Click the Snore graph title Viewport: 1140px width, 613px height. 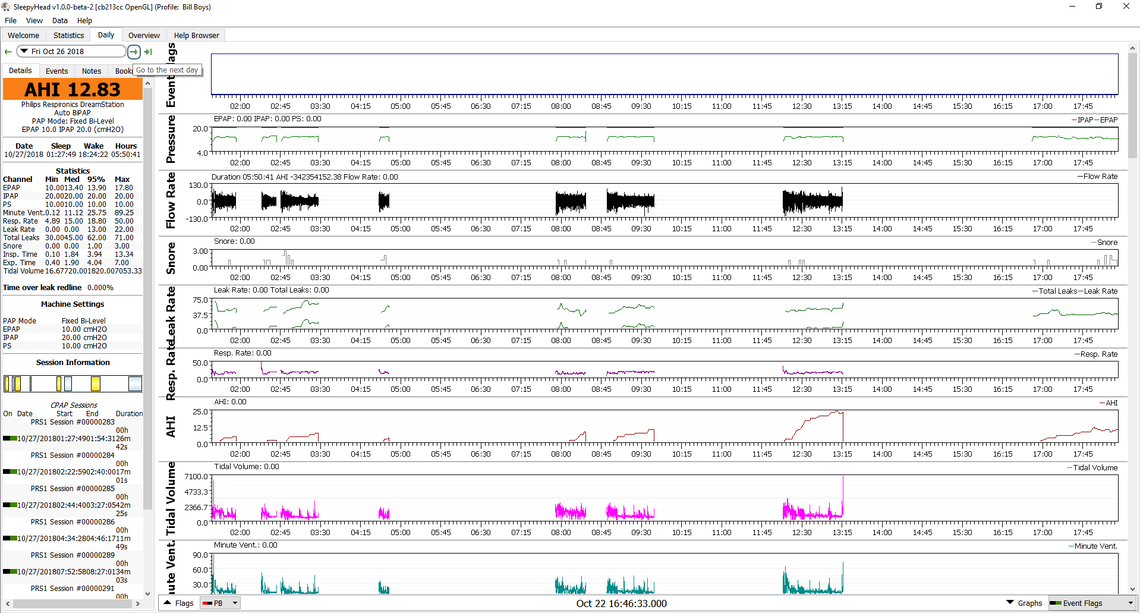click(x=171, y=258)
